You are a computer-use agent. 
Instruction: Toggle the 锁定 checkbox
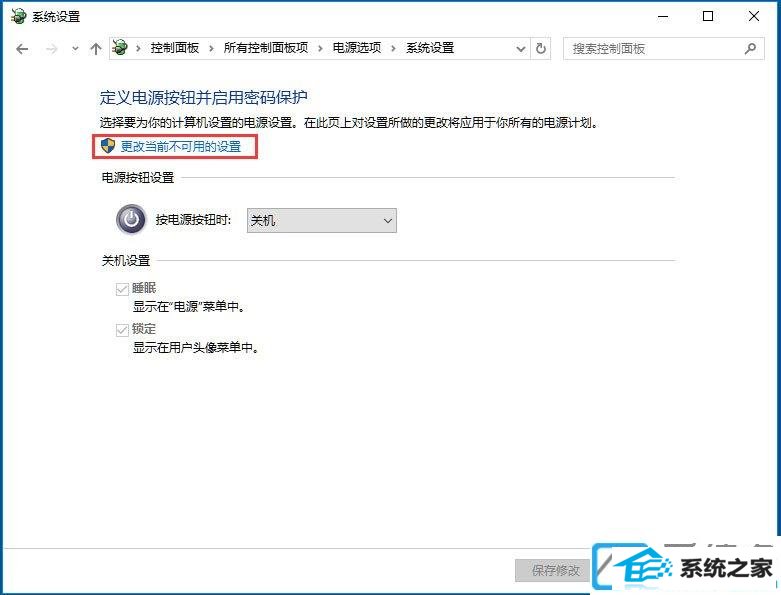[122, 330]
